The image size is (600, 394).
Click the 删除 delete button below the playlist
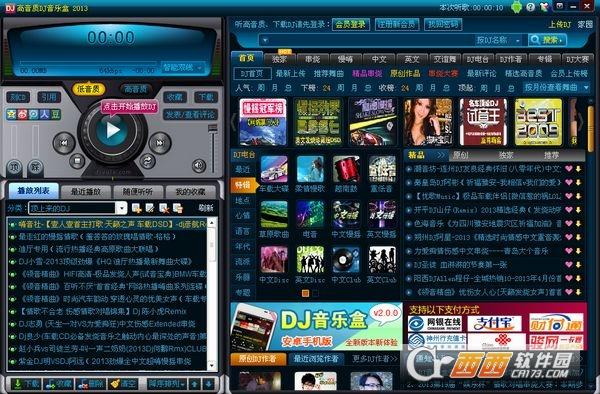[x=90, y=384]
